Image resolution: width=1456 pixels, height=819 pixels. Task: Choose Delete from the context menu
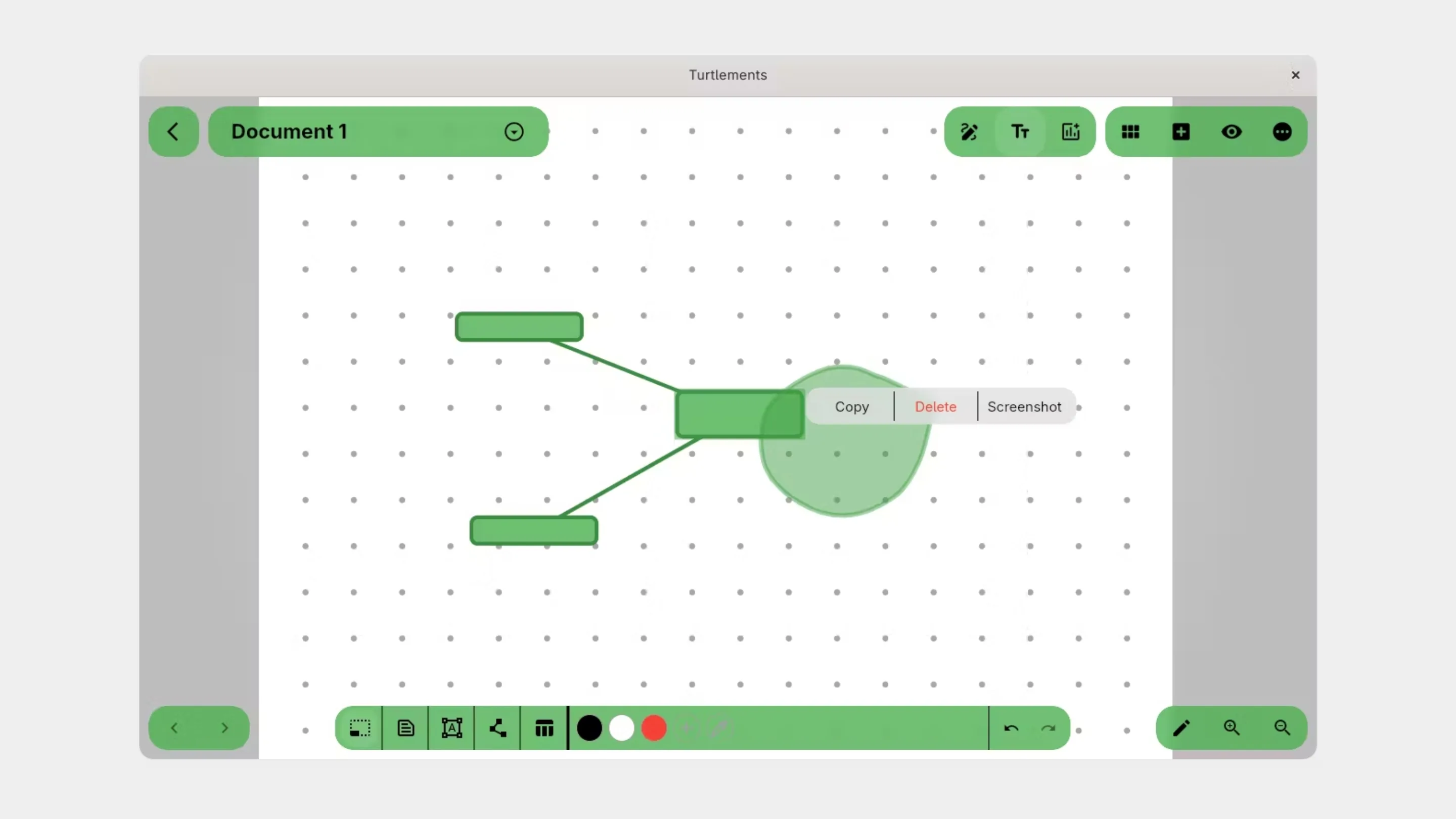[x=935, y=406]
